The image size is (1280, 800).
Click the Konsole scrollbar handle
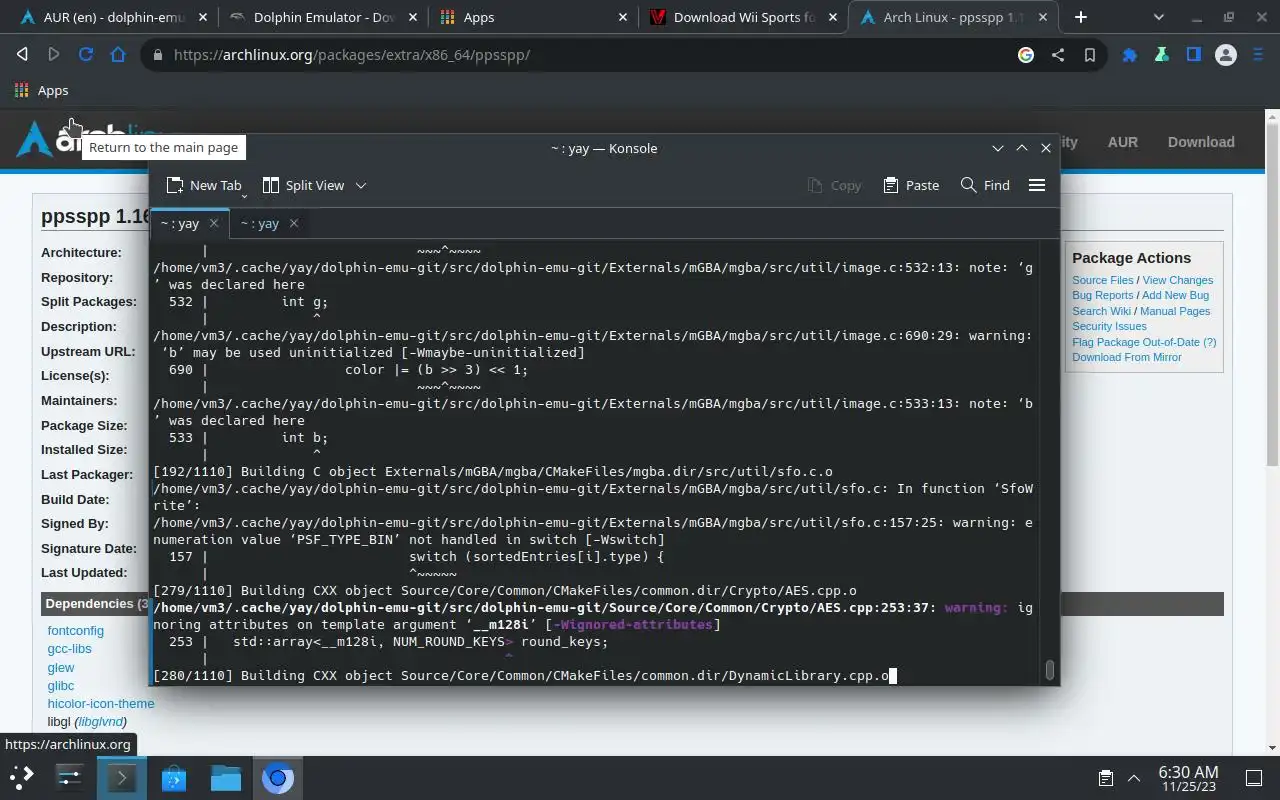tap(1049, 670)
